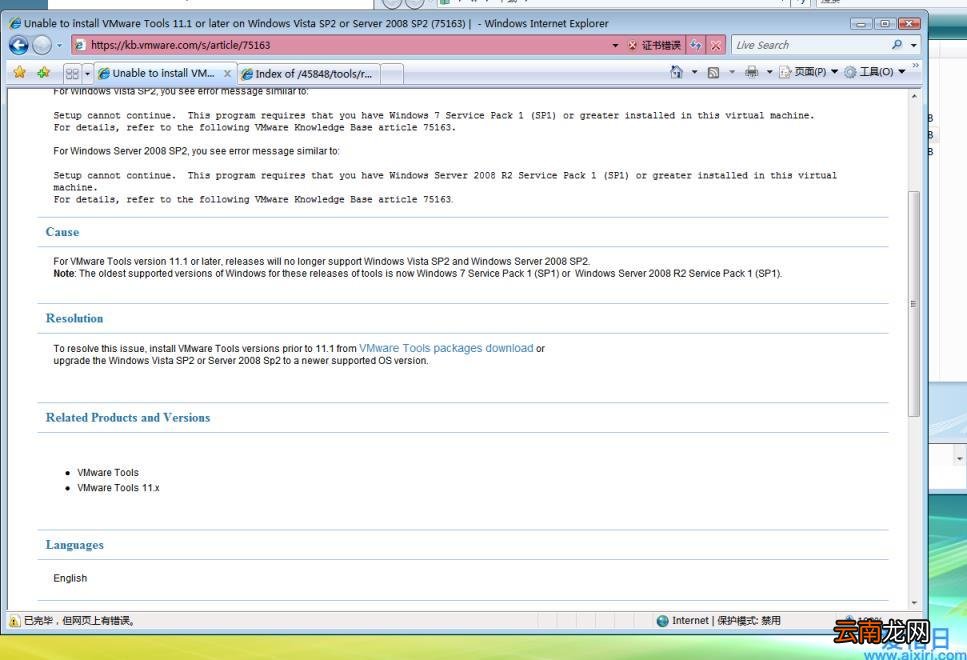Maximize the Internet Explorer window
The width and height of the screenshot is (967, 660).
884,23
